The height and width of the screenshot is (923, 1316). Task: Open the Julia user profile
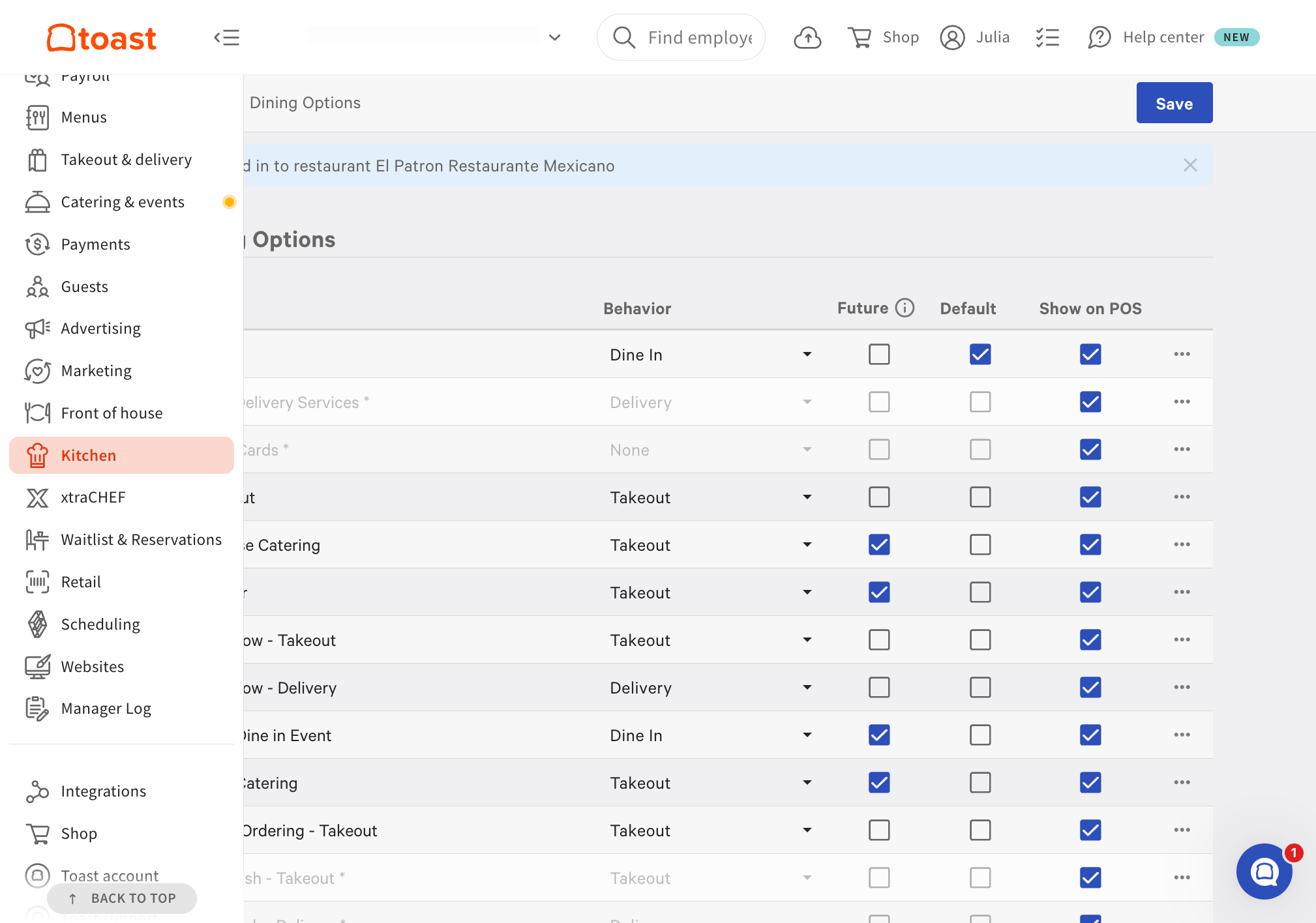click(x=975, y=38)
